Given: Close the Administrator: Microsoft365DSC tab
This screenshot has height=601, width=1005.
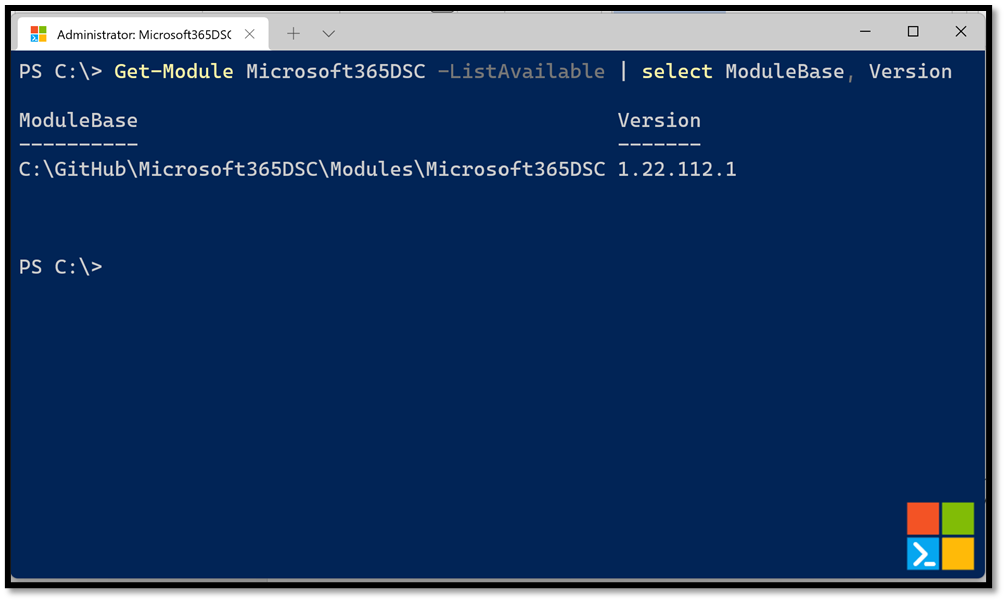Looking at the screenshot, I should point(250,34).
